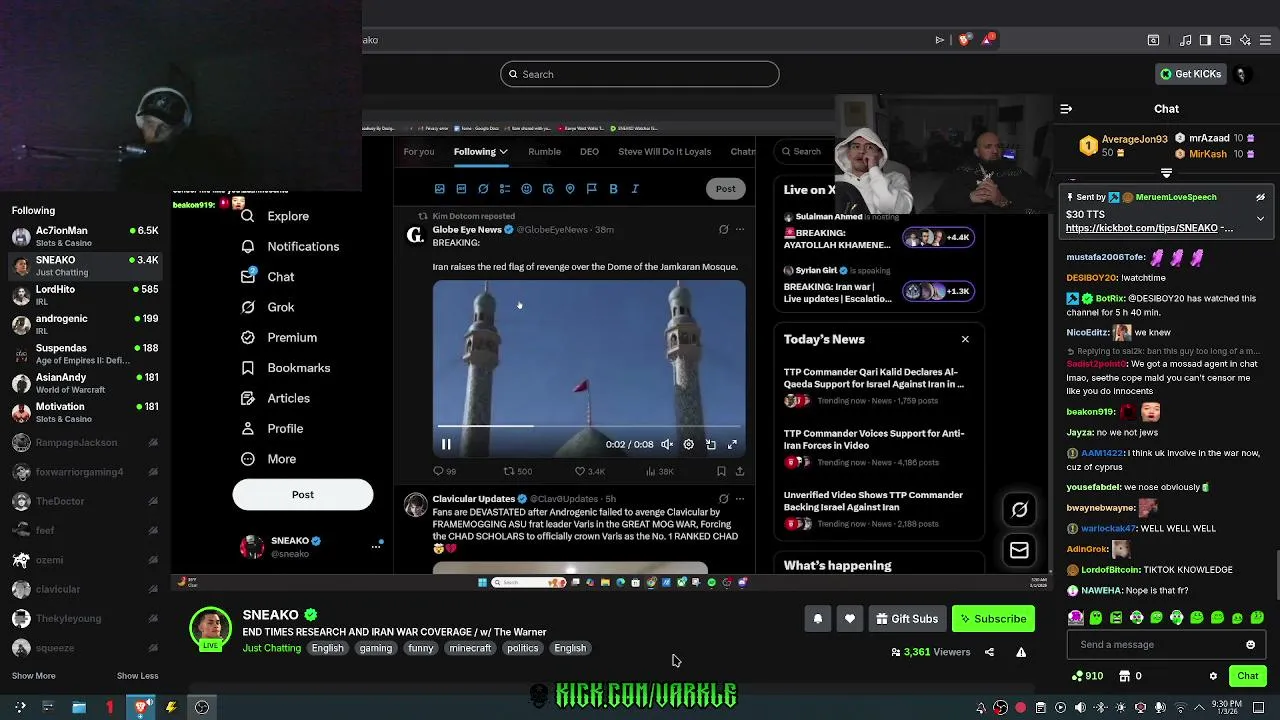Screen dimensions: 1280x720
Task: Open Brave Shields lion icon in the address bar
Action: [x=964, y=40]
